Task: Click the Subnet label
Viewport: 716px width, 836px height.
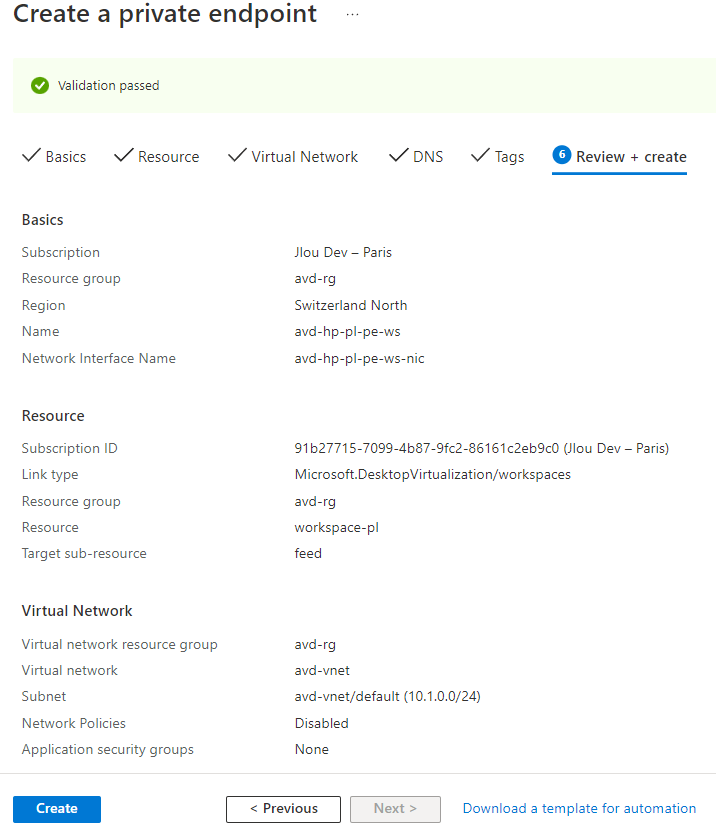Action: point(44,696)
